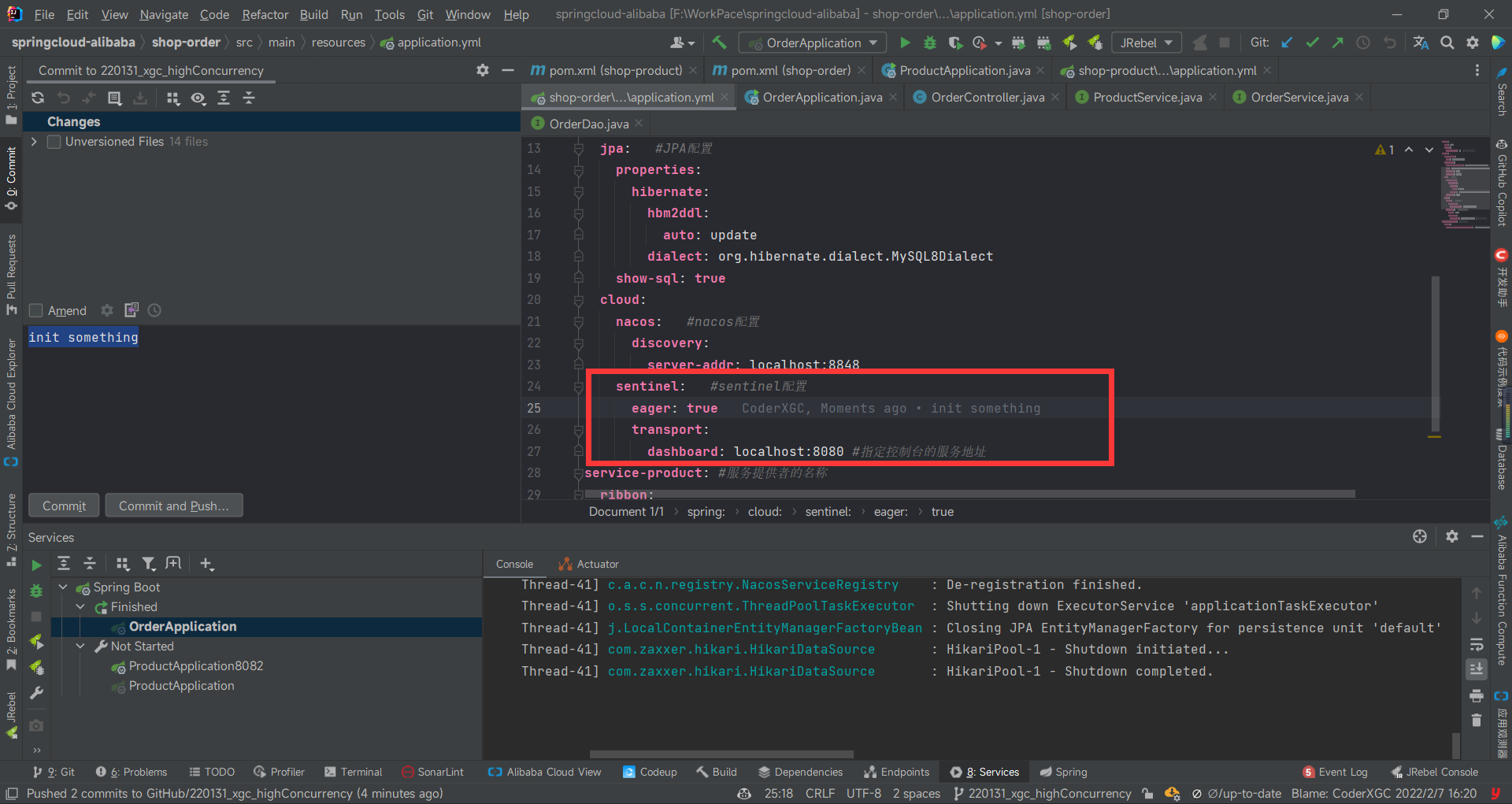The image size is (1512, 804).
Task: Click the commit message history clock icon
Action: click(x=154, y=310)
